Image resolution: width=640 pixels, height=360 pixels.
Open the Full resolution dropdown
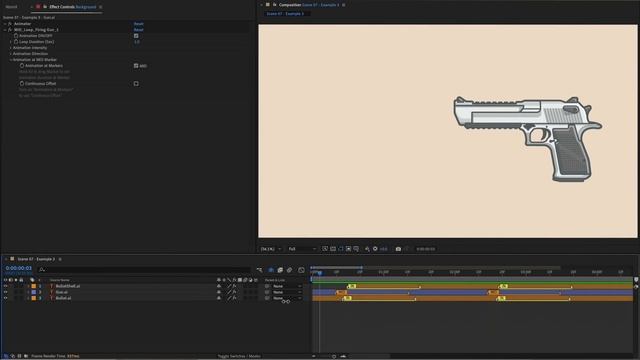pos(302,249)
